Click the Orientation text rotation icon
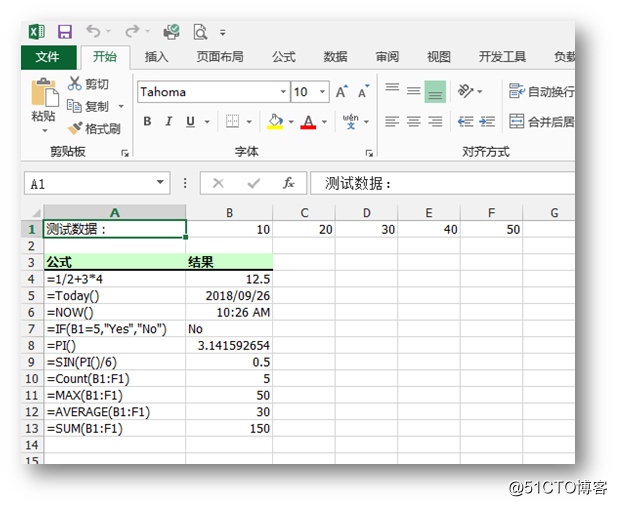The width and height of the screenshot is (617, 506). coord(466,91)
